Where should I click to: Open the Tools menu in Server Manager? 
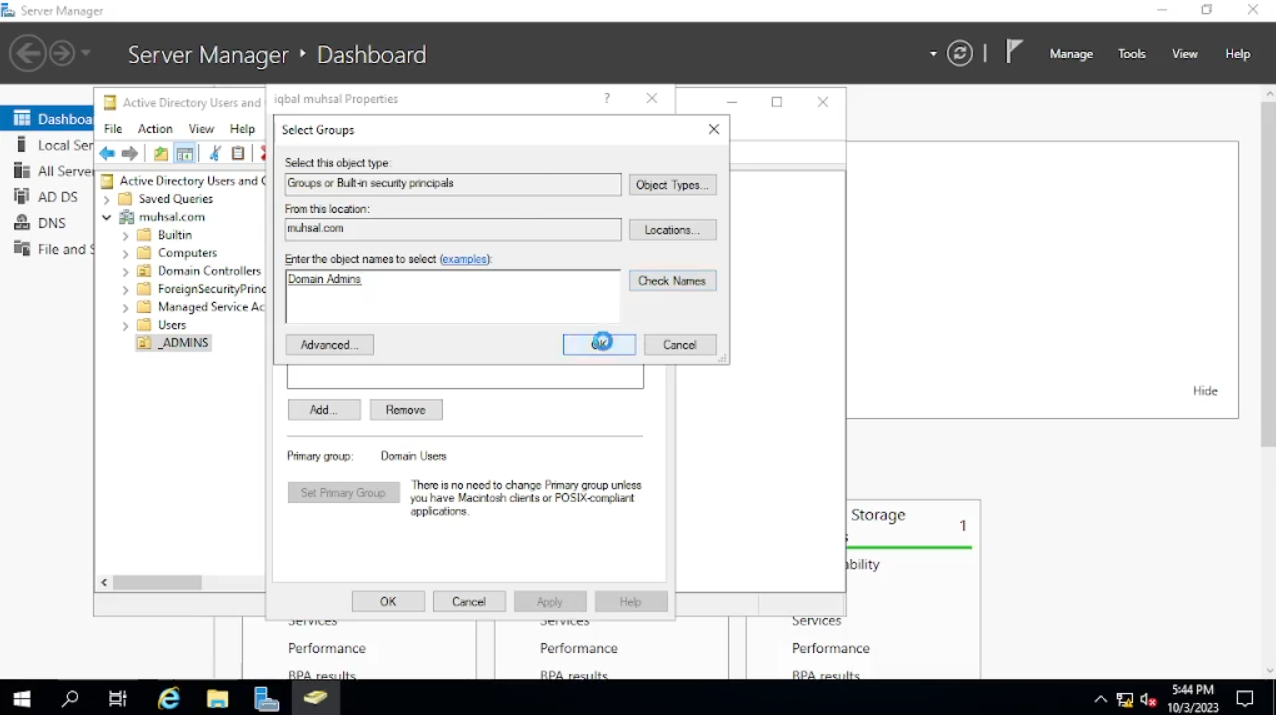click(1131, 54)
